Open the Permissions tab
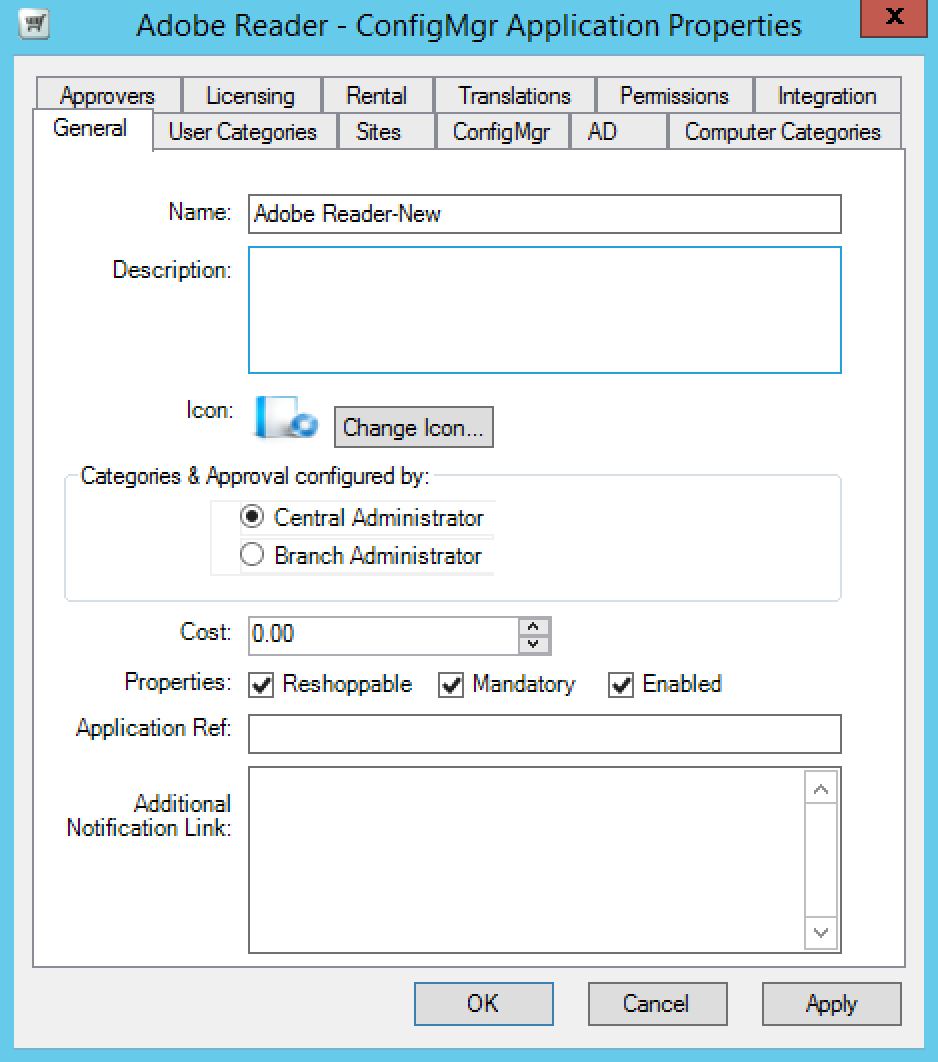Screen dimensions: 938x1062 tap(674, 96)
